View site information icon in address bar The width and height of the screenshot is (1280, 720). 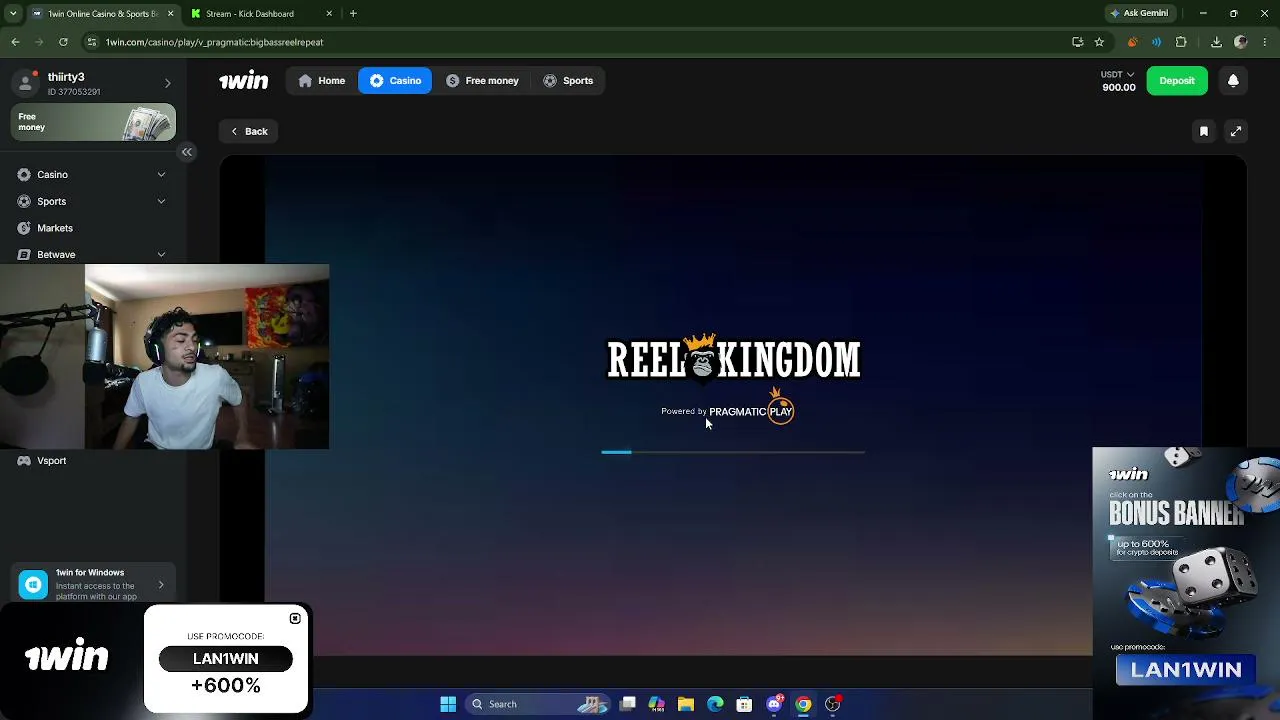92,42
